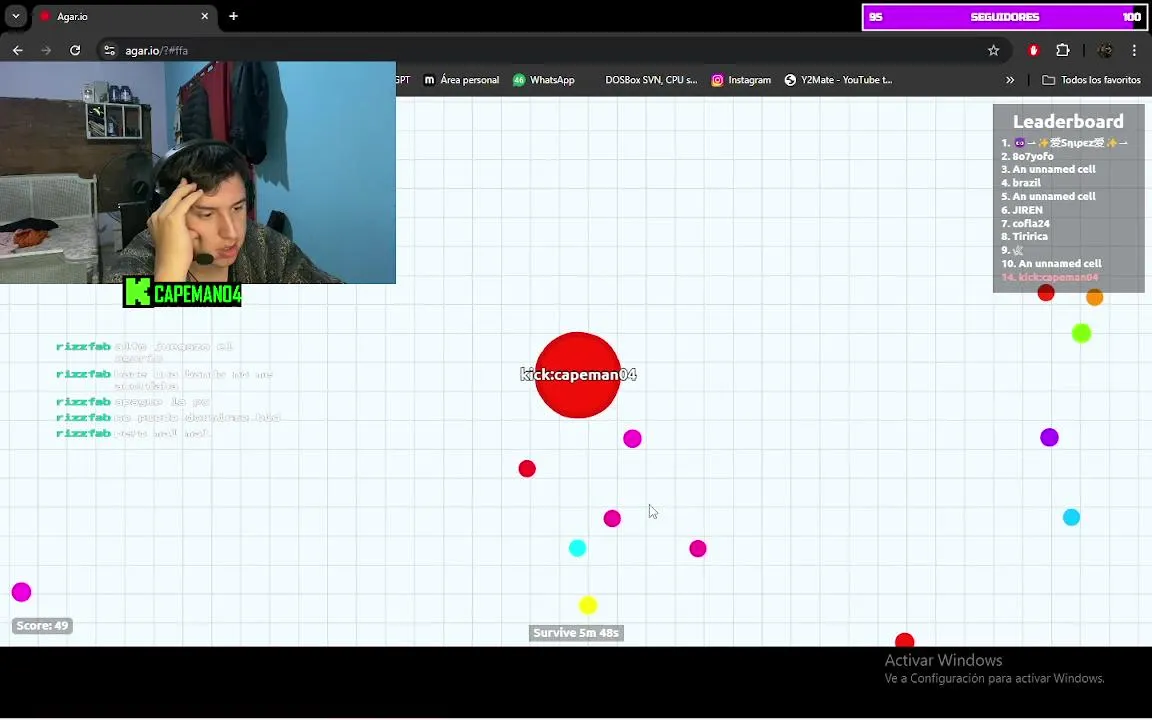
Task: Click the orange food pellet
Action: click(x=1095, y=298)
